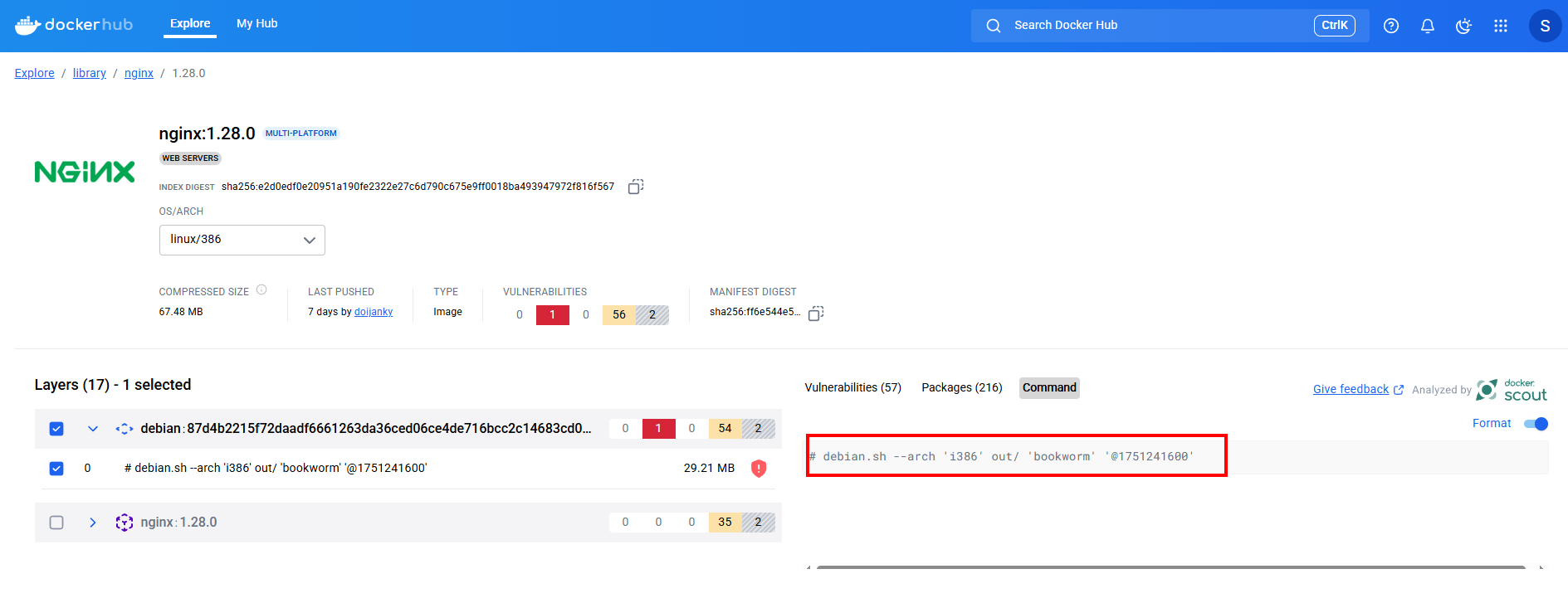Click the MULTI-PLATFORM badge
The width and height of the screenshot is (1568, 603).
point(301,134)
